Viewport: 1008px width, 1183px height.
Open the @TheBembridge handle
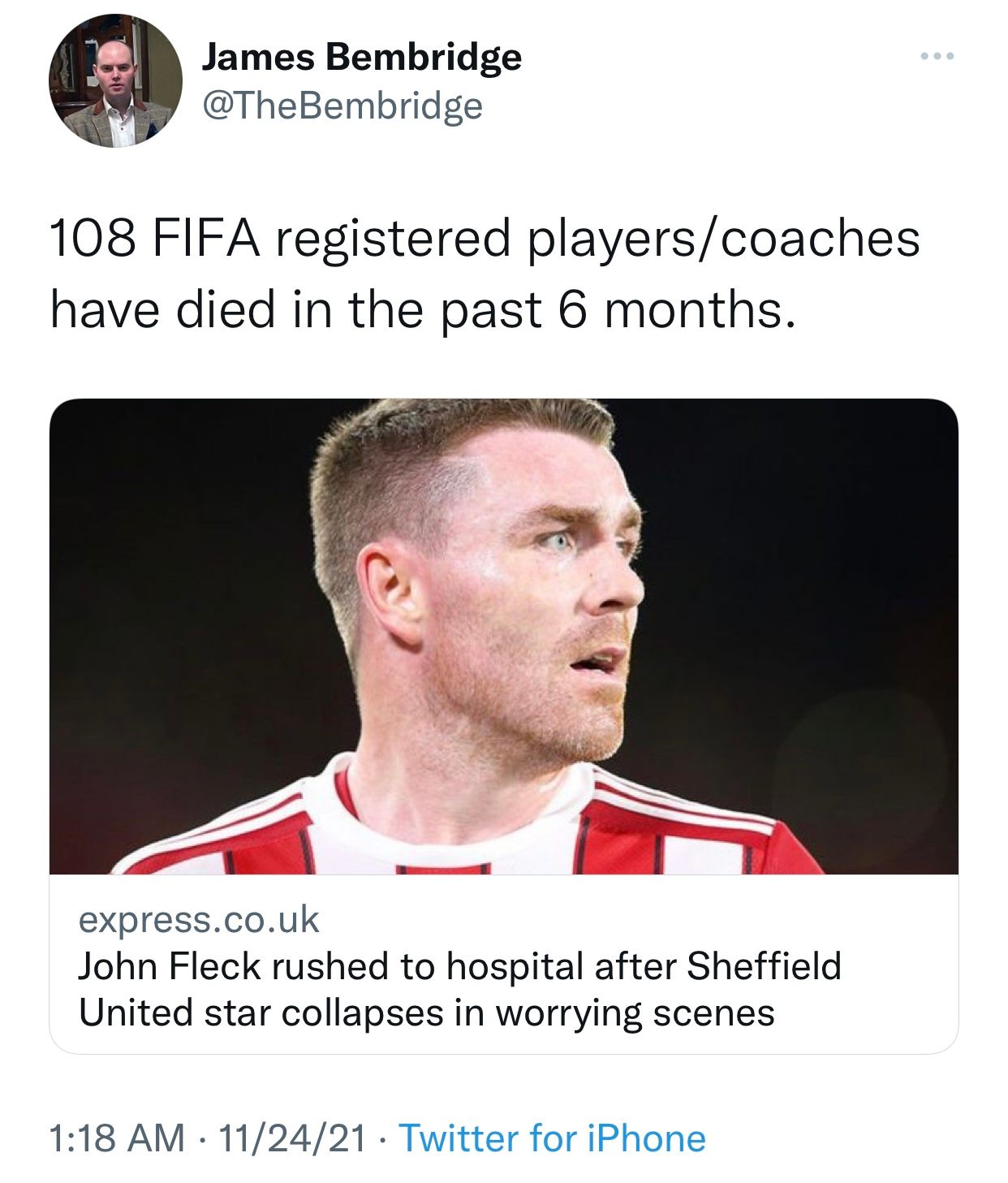point(342,106)
